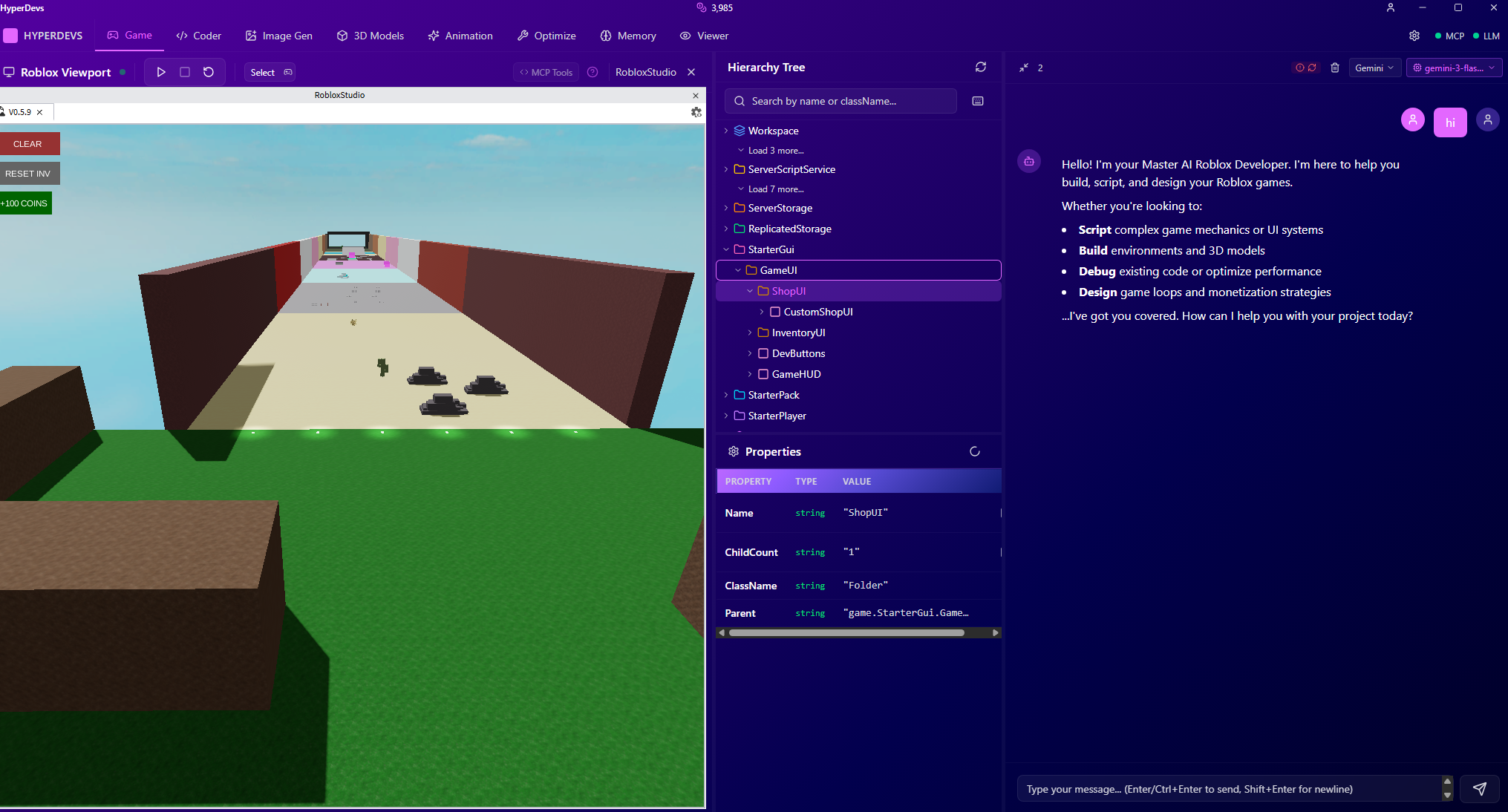Open the gemini-3-flas... model dropdown

(1454, 68)
